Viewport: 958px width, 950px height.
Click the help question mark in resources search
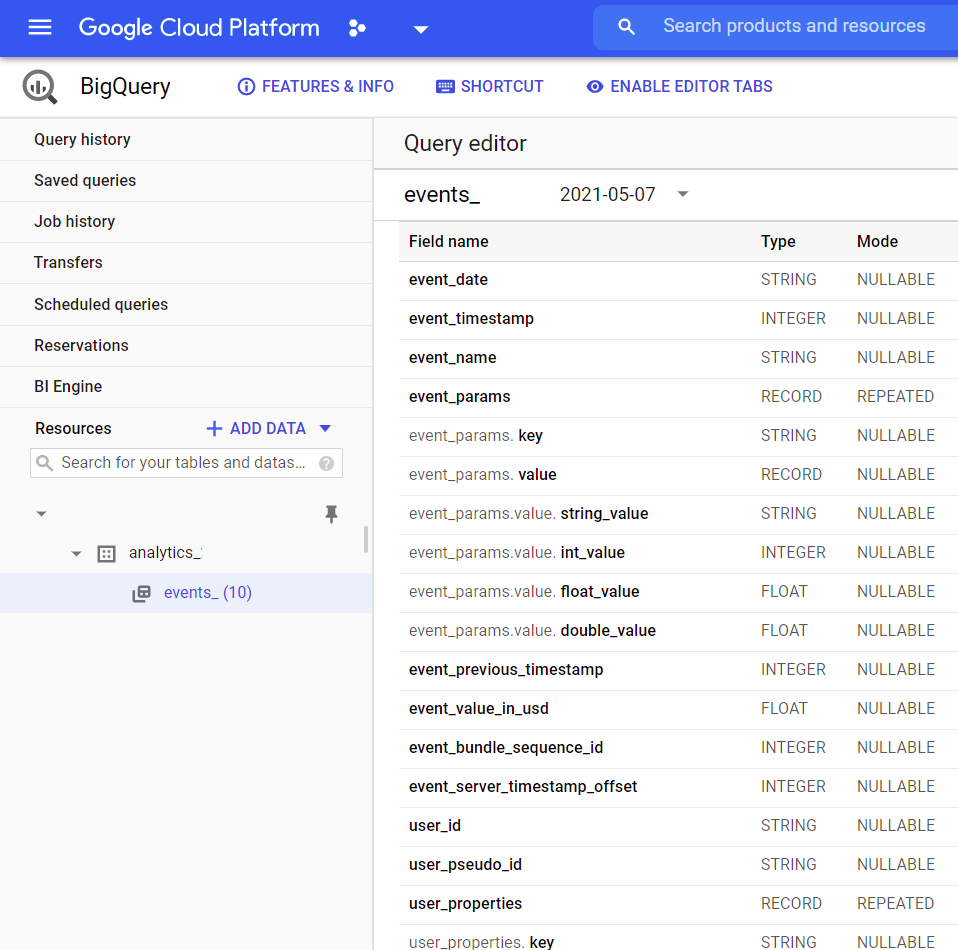coord(326,463)
